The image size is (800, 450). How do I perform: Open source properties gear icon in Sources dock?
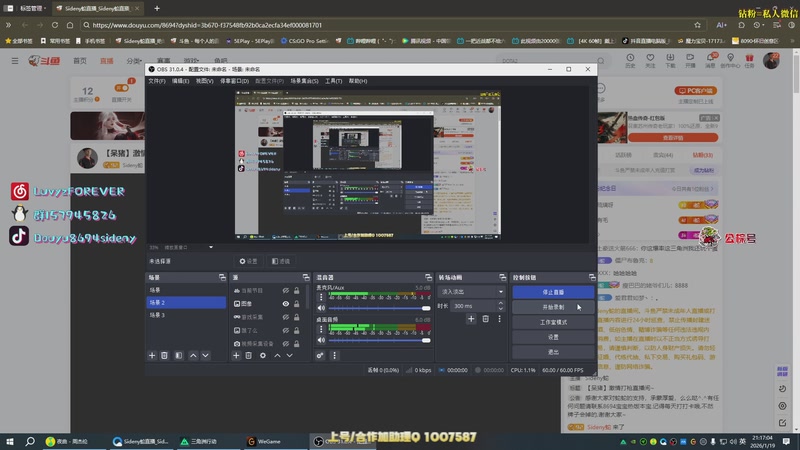point(263,356)
